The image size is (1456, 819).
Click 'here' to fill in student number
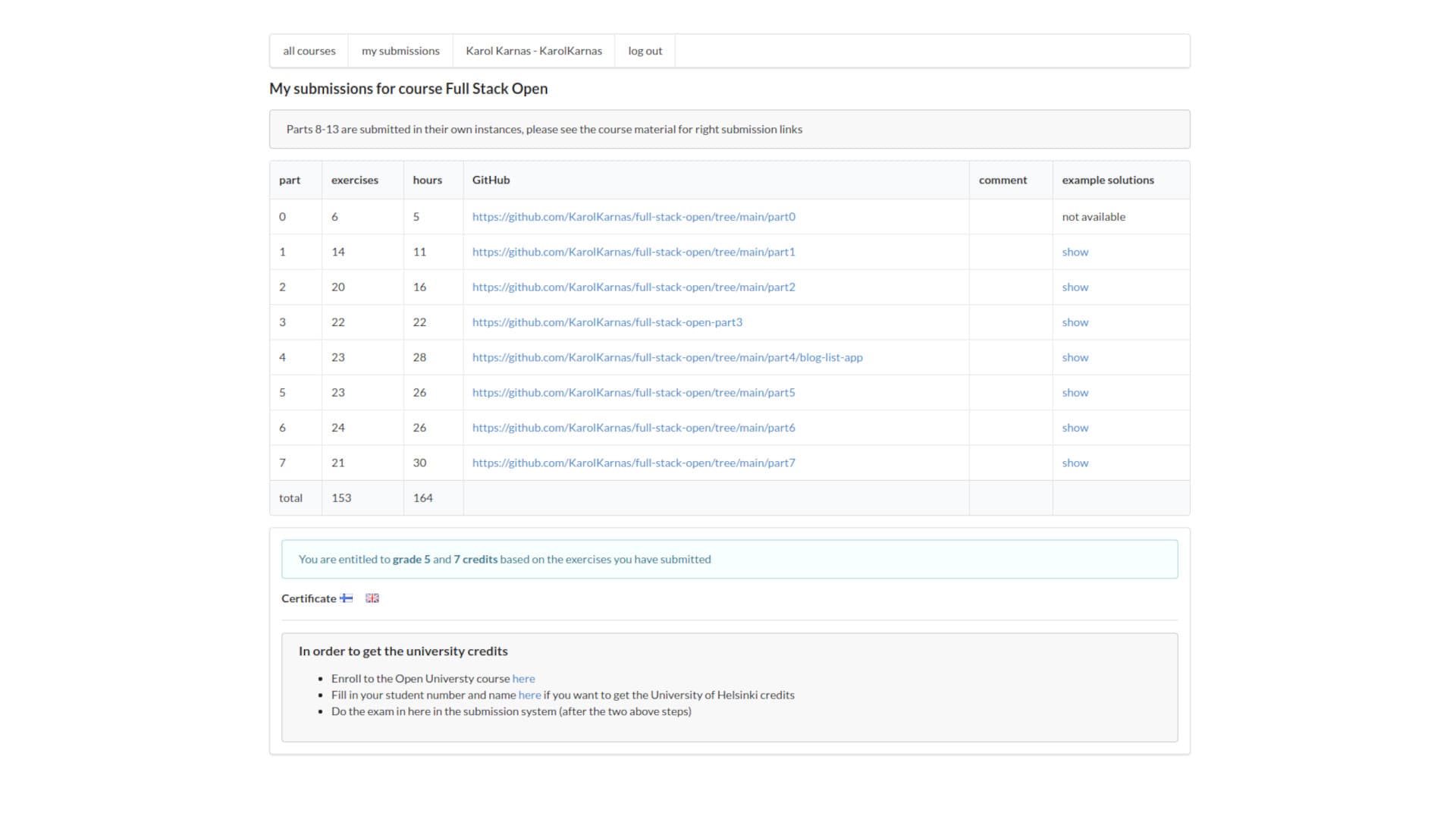(529, 695)
